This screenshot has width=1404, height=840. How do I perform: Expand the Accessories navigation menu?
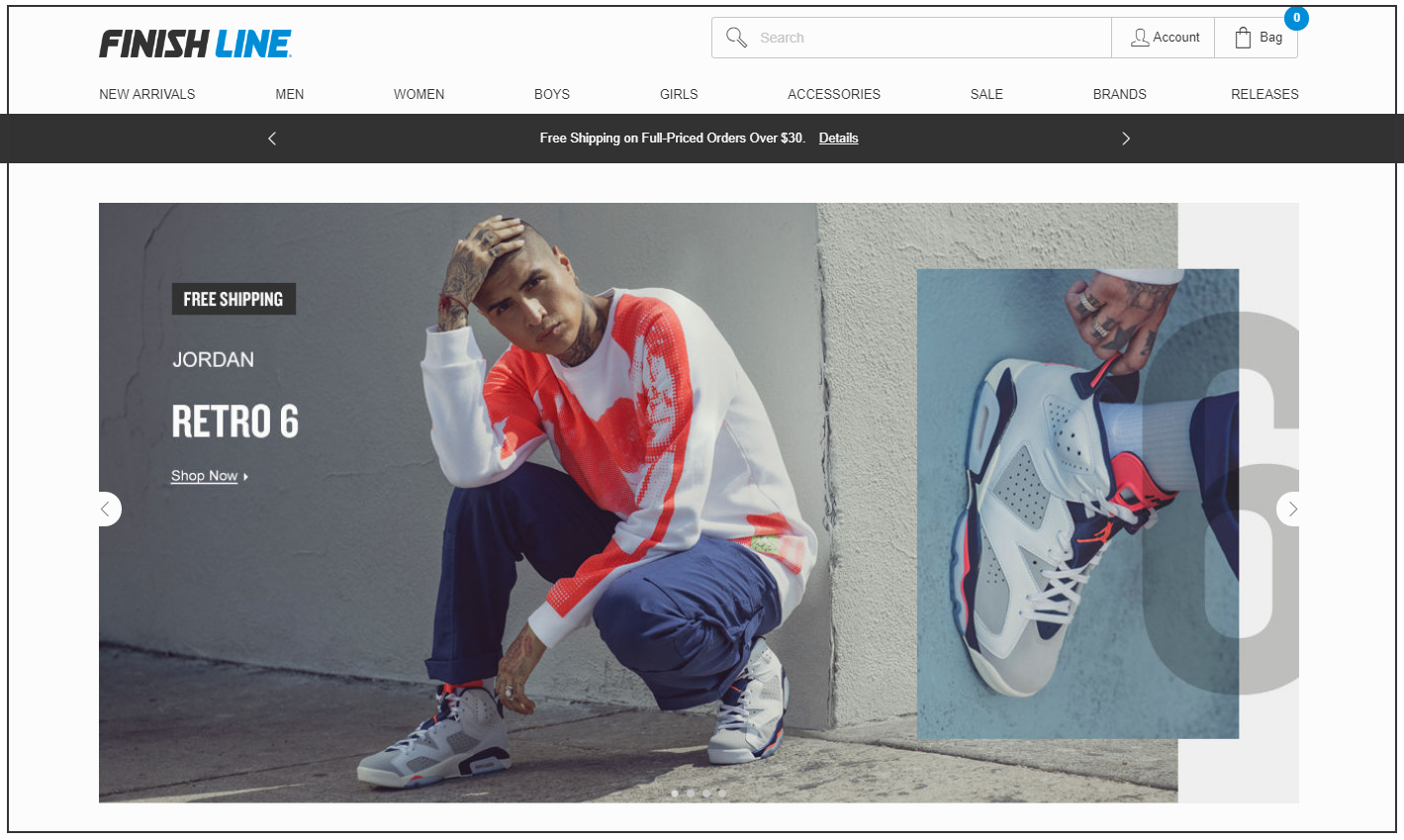coord(834,94)
